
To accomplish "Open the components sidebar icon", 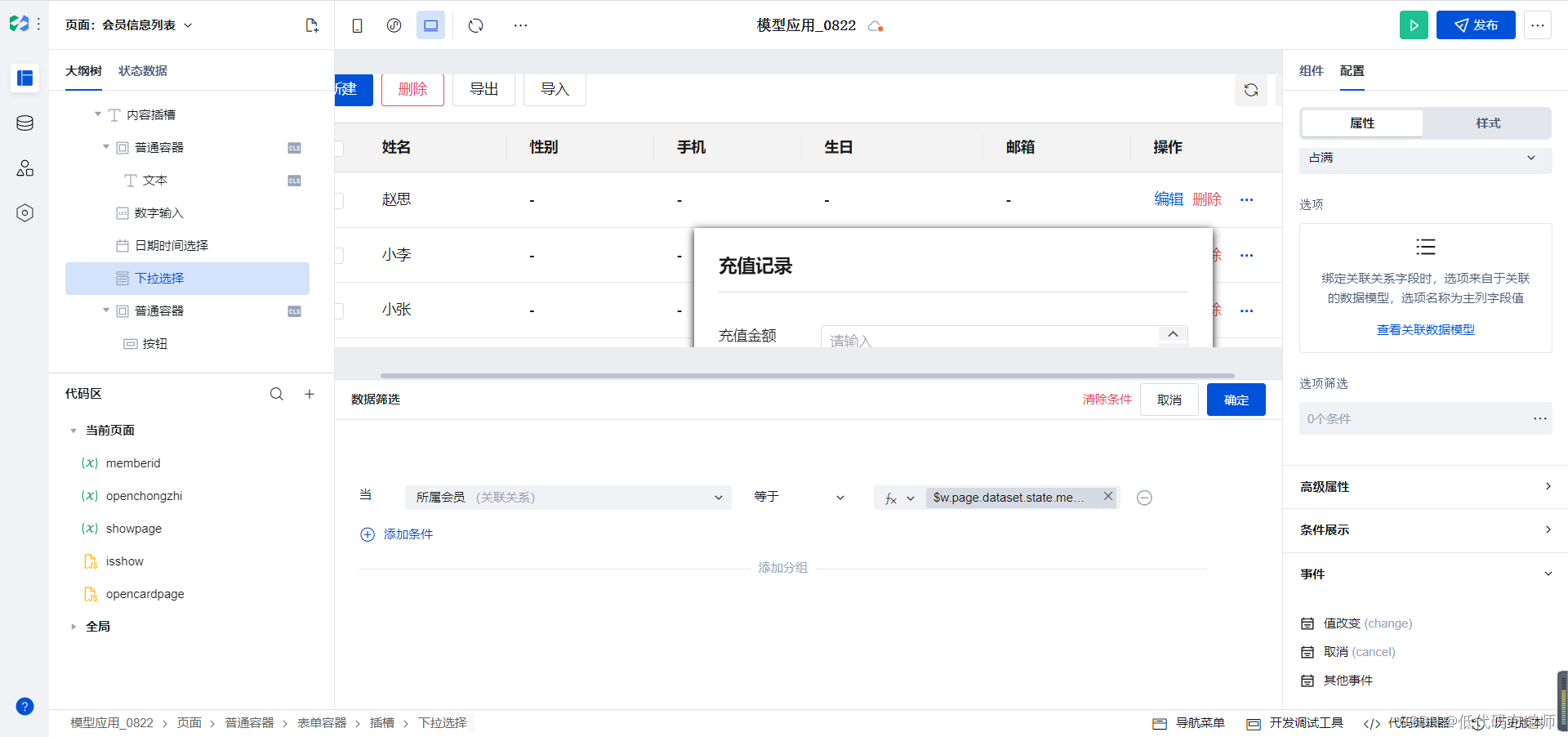I will click(24, 168).
